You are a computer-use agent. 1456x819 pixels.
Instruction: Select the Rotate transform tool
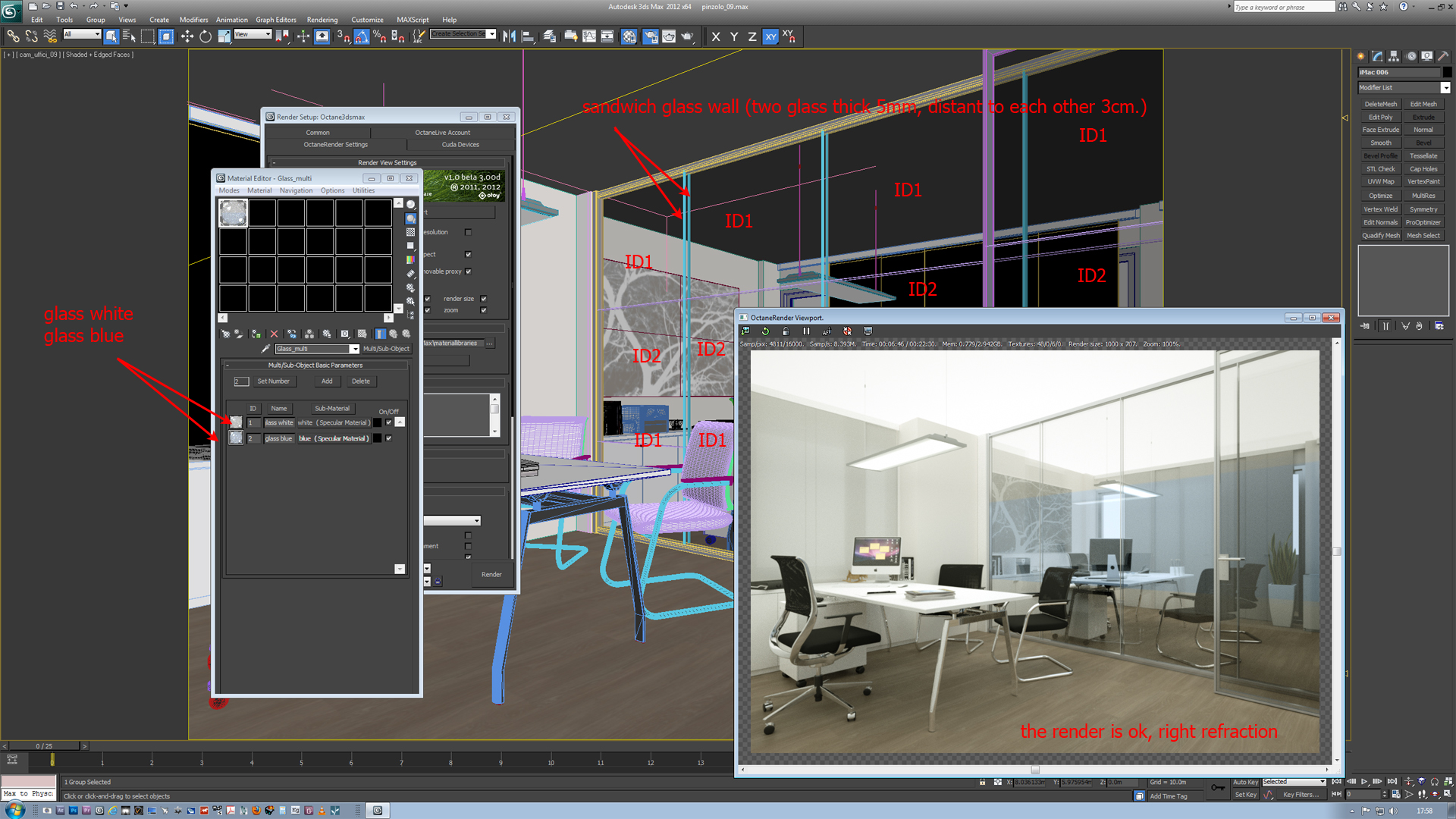206,36
